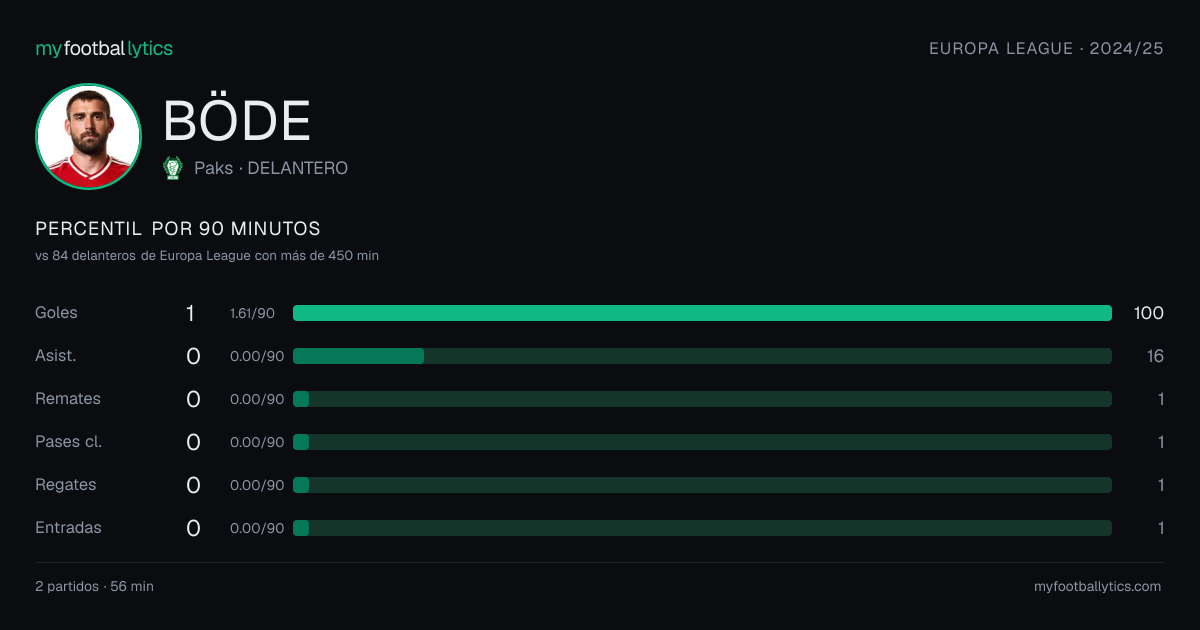The height and width of the screenshot is (630, 1200).
Task: Click the myfootballytics logo
Action: click(x=104, y=48)
